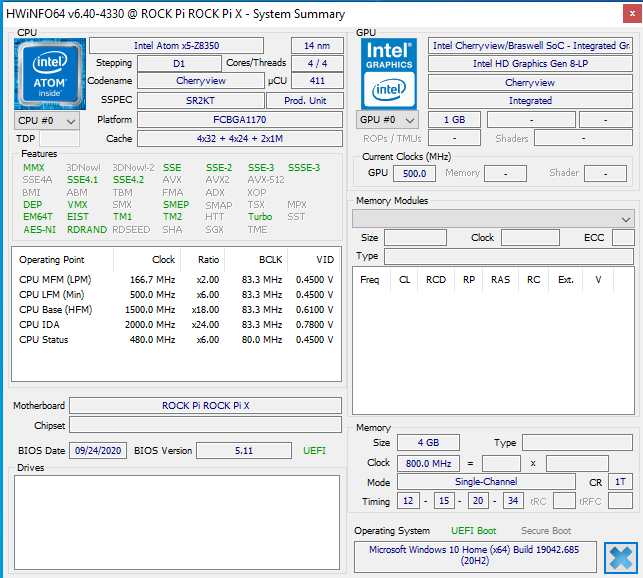This screenshot has height=578, width=643.
Task: Select the CPU IDA row
Action: (x=176, y=325)
